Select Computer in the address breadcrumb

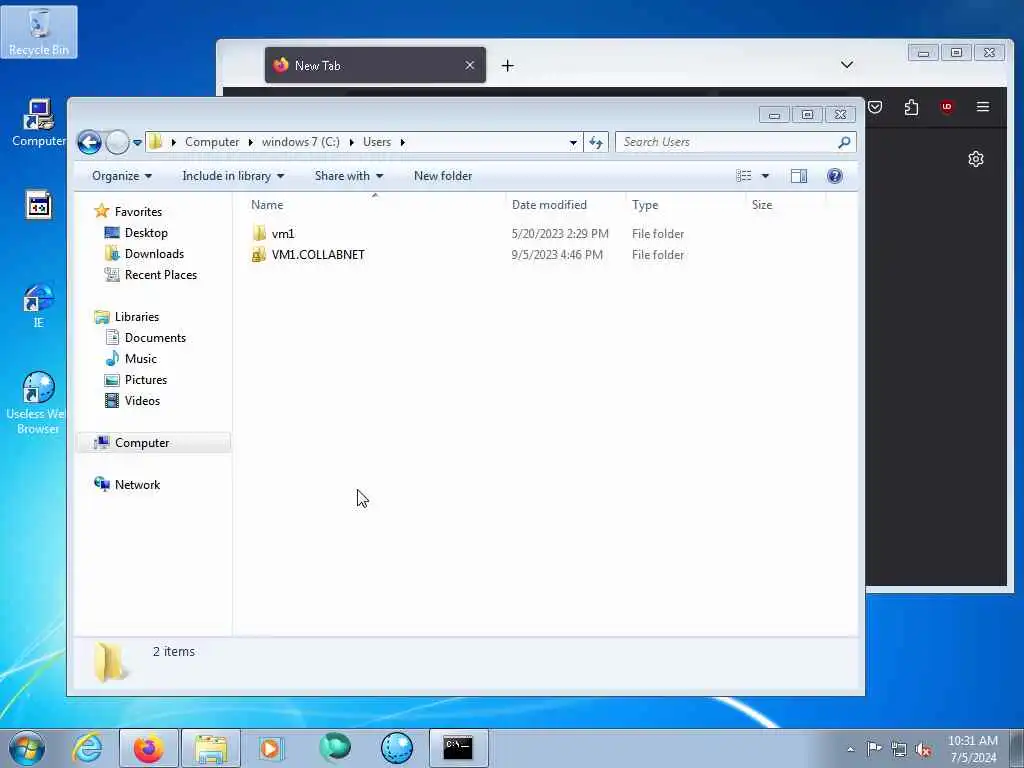pos(212,142)
